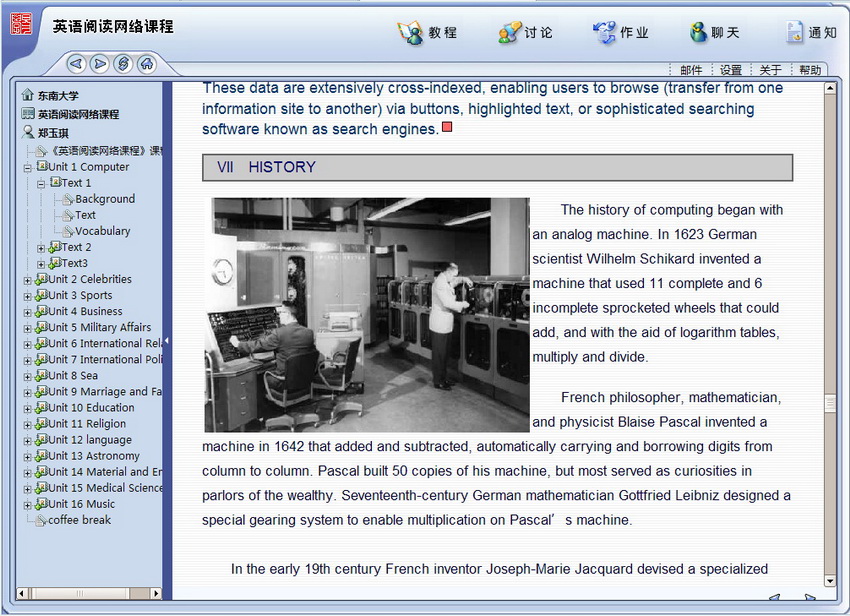Open the 作业 homework icon

tap(604, 33)
